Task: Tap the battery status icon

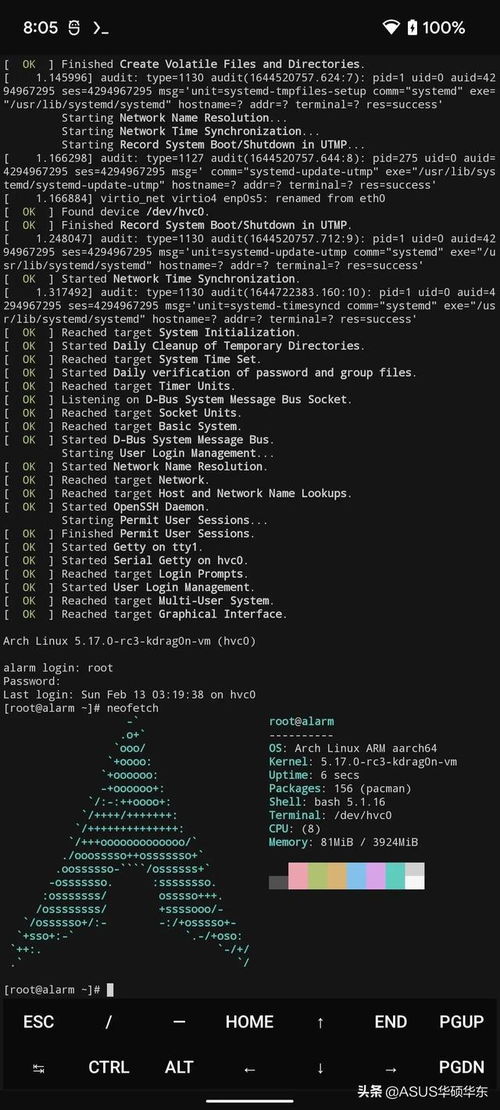Action: (412, 28)
